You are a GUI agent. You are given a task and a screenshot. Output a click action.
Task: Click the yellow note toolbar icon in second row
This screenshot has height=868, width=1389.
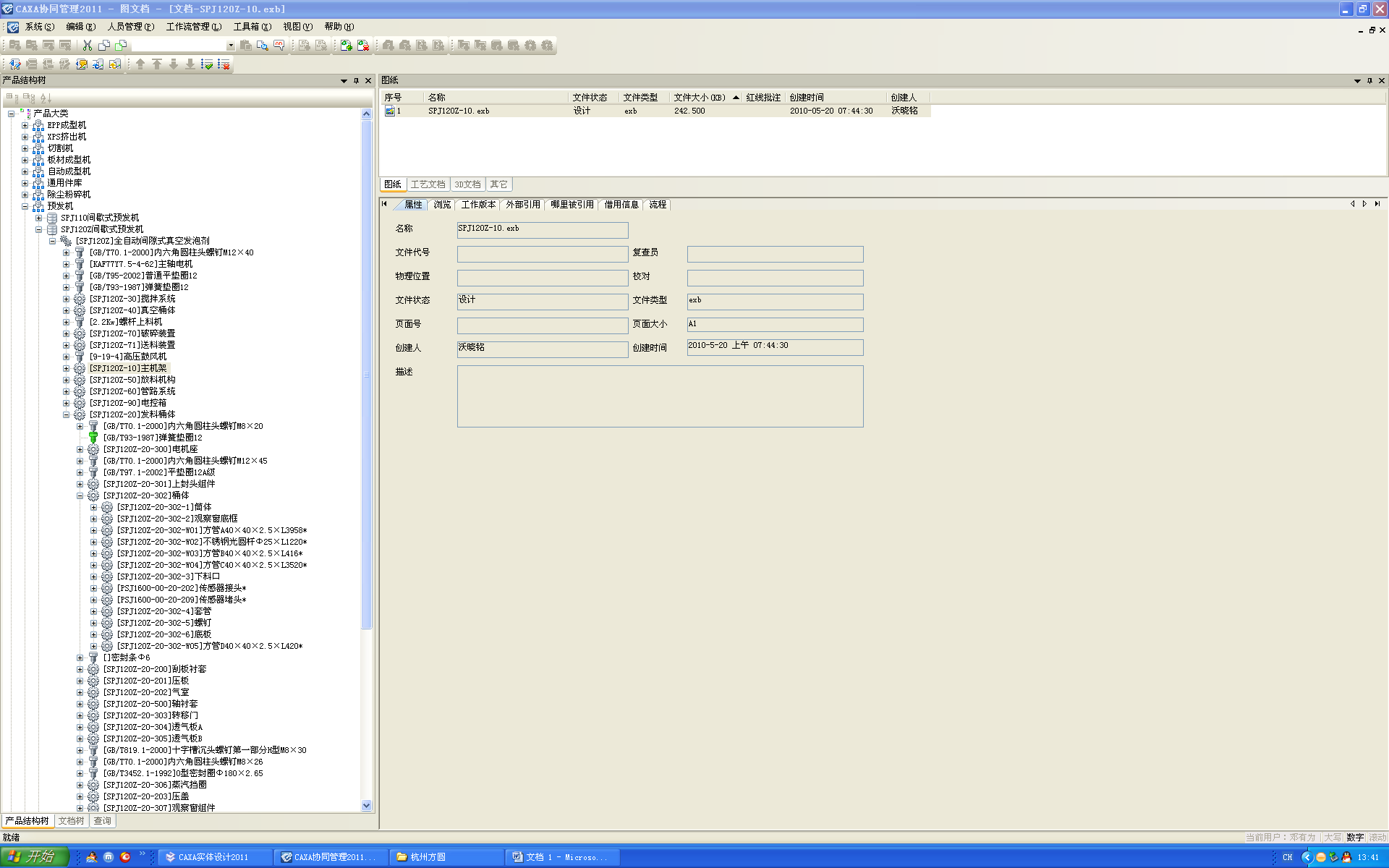pos(82,64)
